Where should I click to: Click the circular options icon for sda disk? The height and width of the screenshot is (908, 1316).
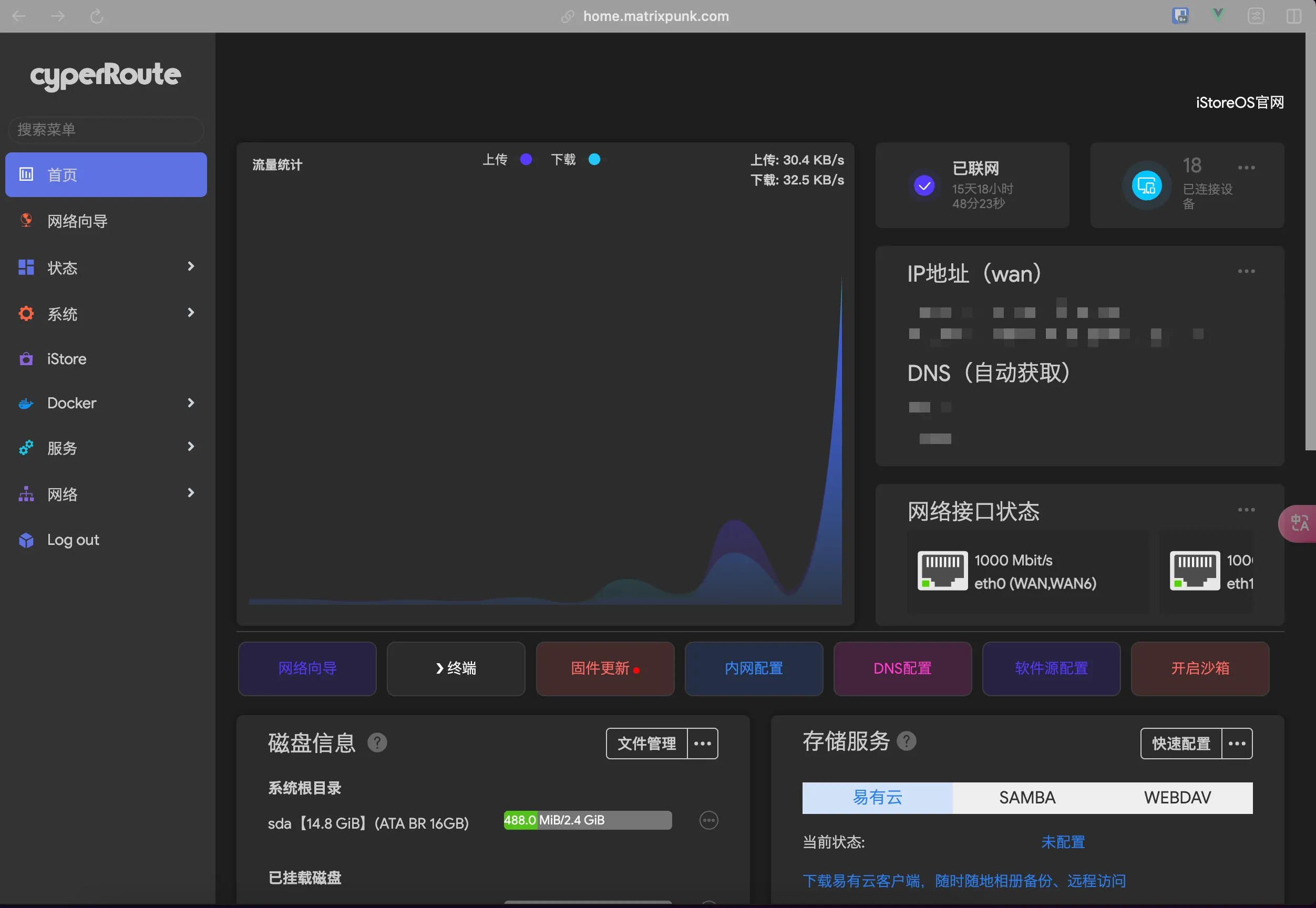(x=708, y=820)
